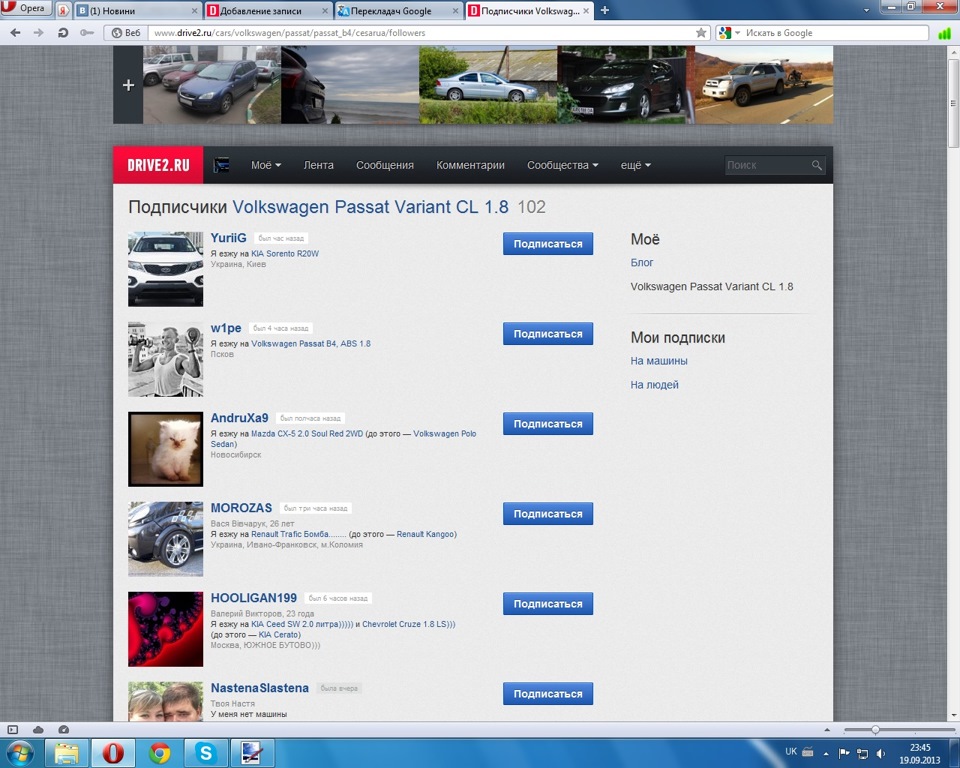This screenshot has width=960, height=768.
Task: Open the 'Renault Kangoo' car link
Action: point(425,534)
